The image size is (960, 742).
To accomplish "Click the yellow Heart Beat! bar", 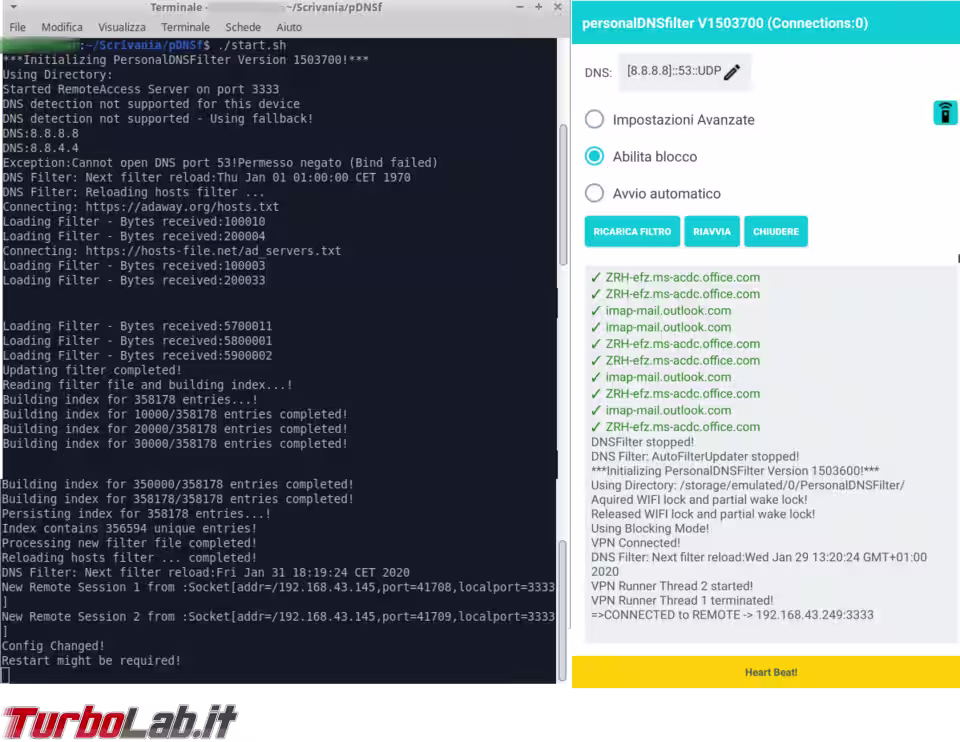I will click(766, 672).
